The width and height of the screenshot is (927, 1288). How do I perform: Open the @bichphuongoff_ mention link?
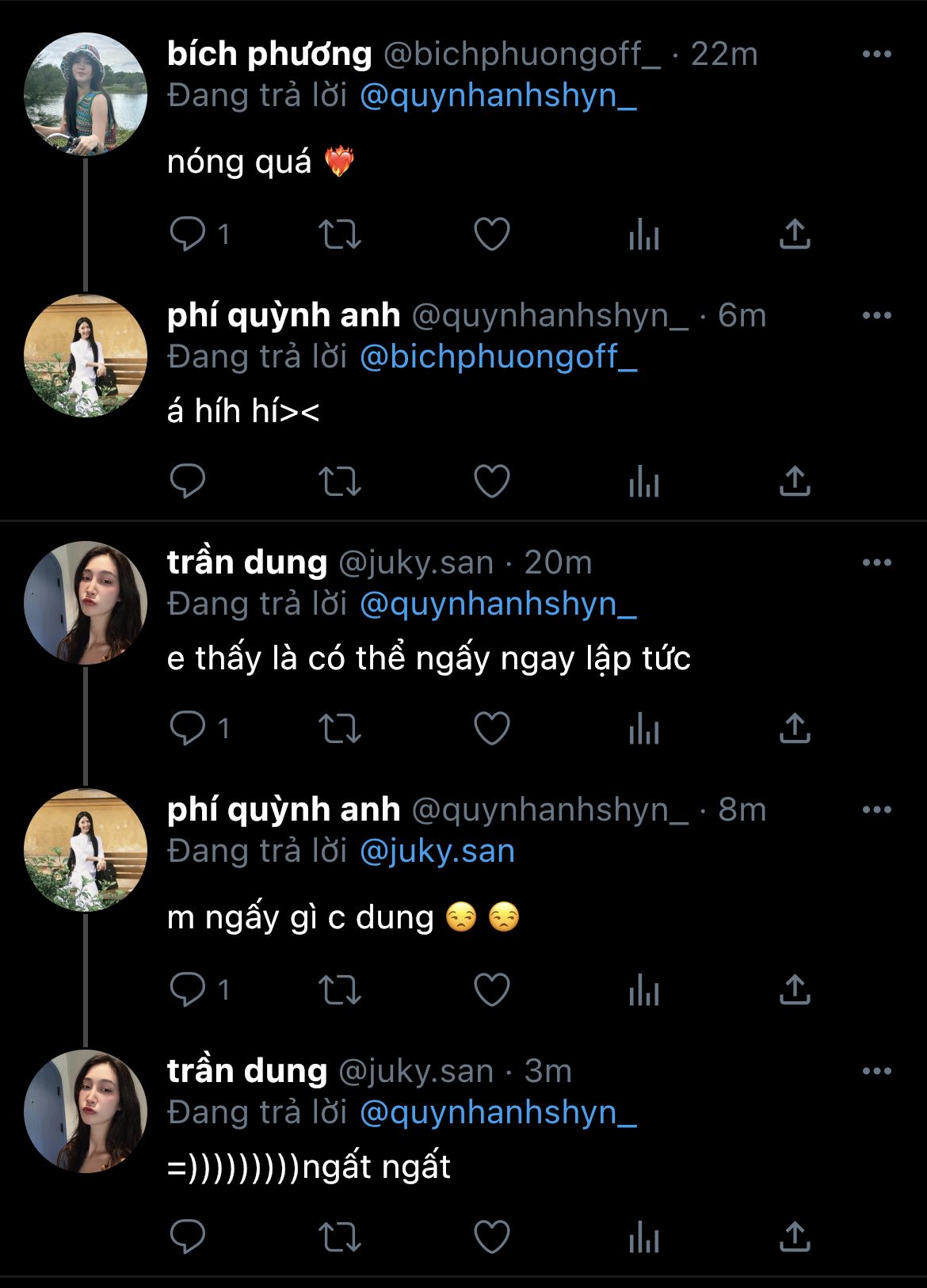[x=498, y=357]
